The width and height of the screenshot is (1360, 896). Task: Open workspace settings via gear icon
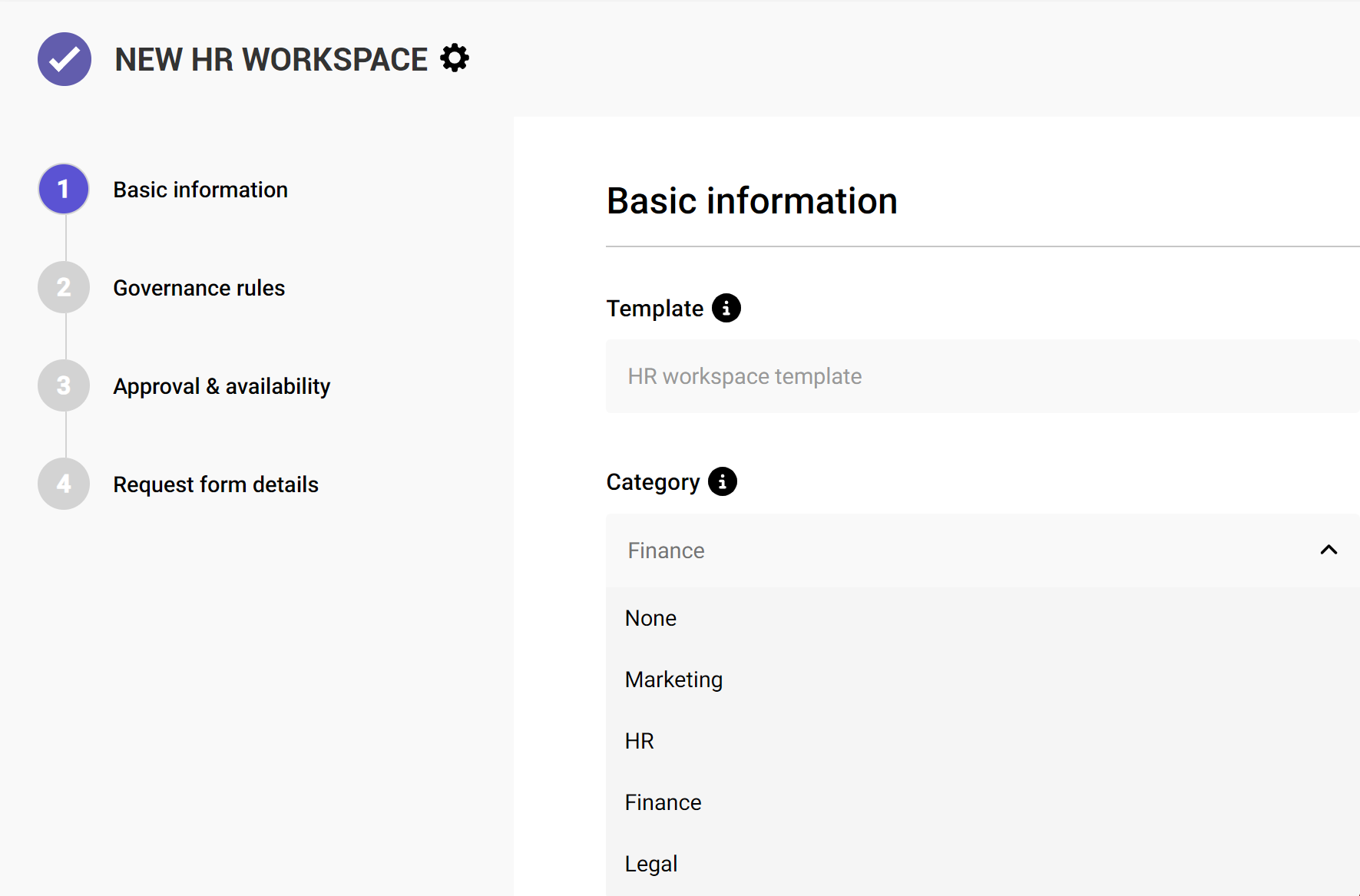pyautogui.click(x=455, y=58)
